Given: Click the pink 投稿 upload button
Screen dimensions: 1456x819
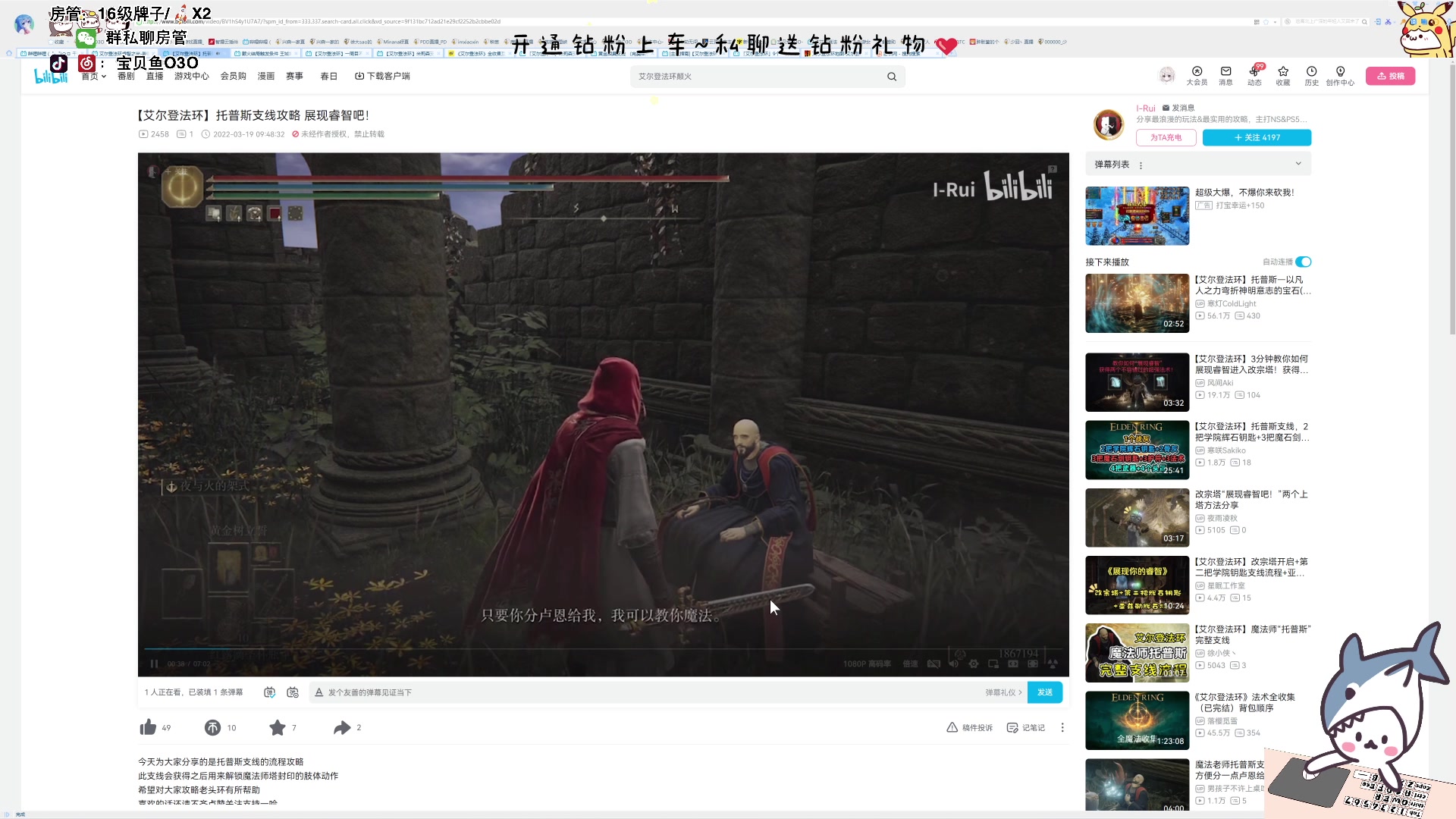Looking at the screenshot, I should 1391,76.
